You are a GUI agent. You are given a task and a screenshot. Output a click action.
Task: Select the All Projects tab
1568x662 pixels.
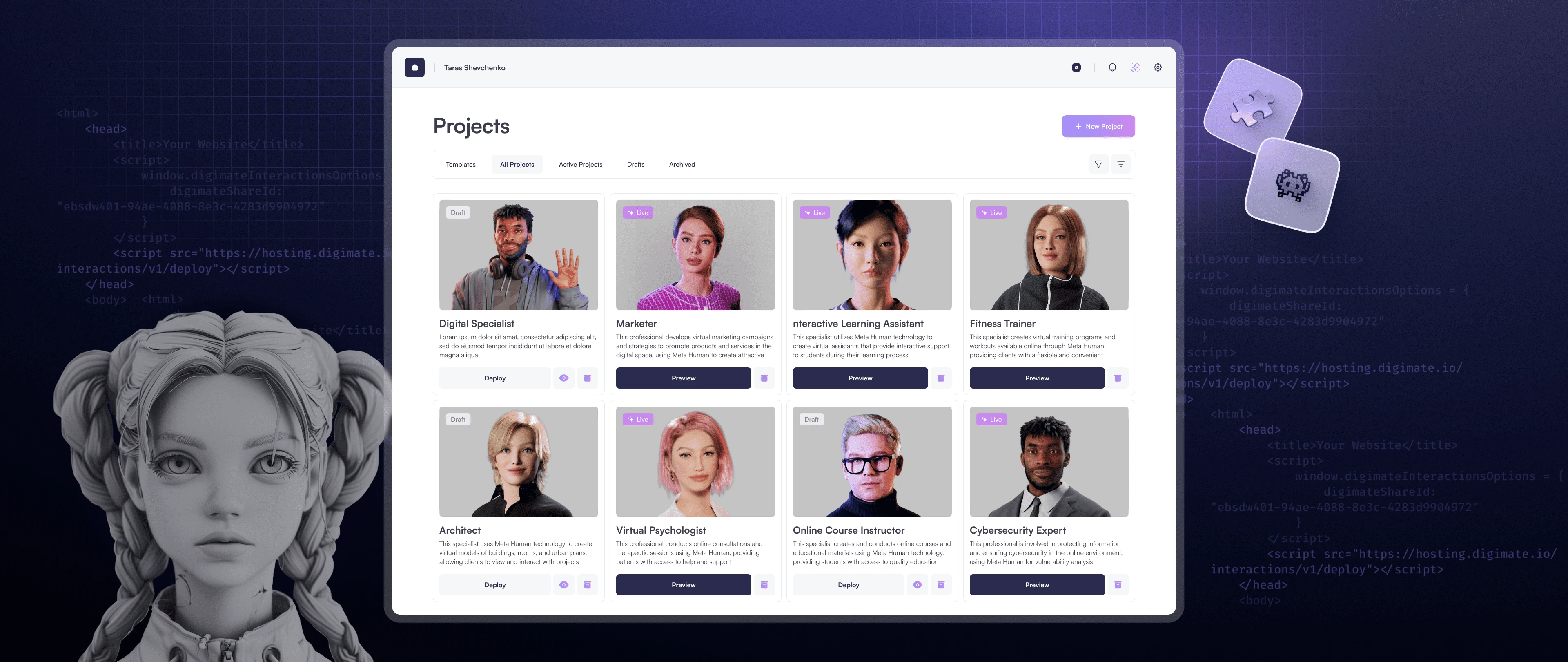[517, 164]
